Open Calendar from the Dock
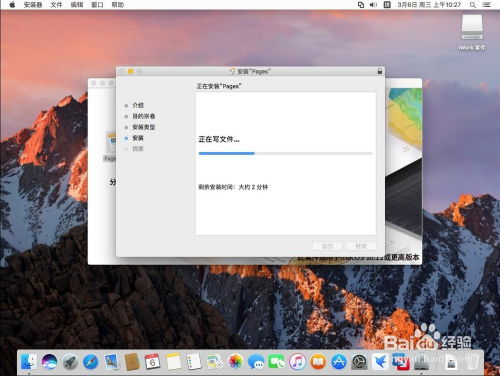 (153, 362)
